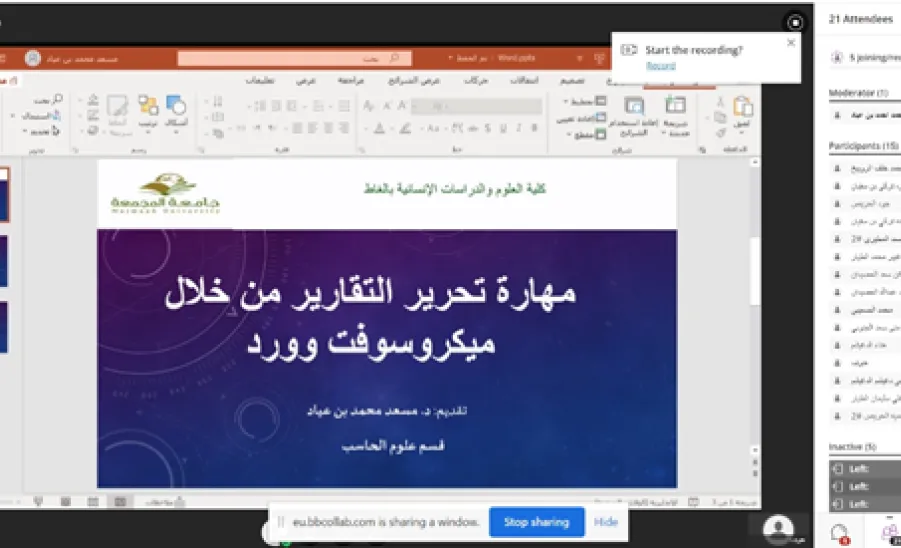The height and width of the screenshot is (548, 901).
Task: Toggle Normal view button in status bar
Action: pos(120,502)
